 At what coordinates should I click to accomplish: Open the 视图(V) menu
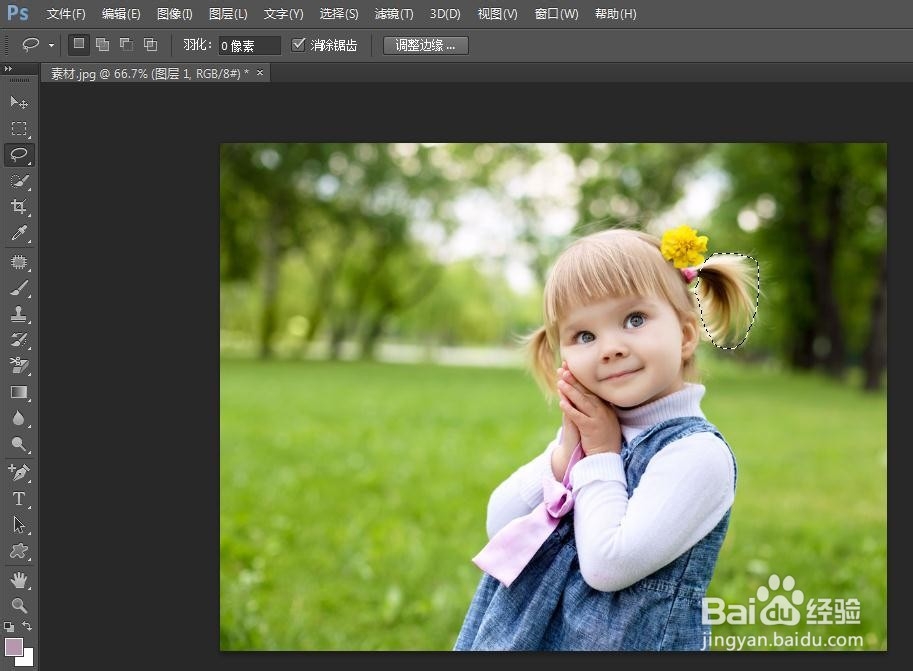[498, 13]
